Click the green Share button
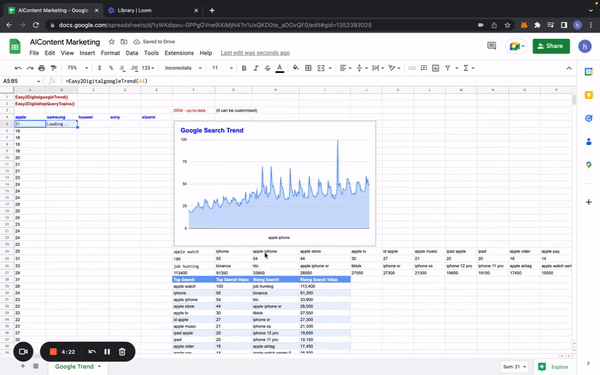600x375 pixels. click(551, 46)
